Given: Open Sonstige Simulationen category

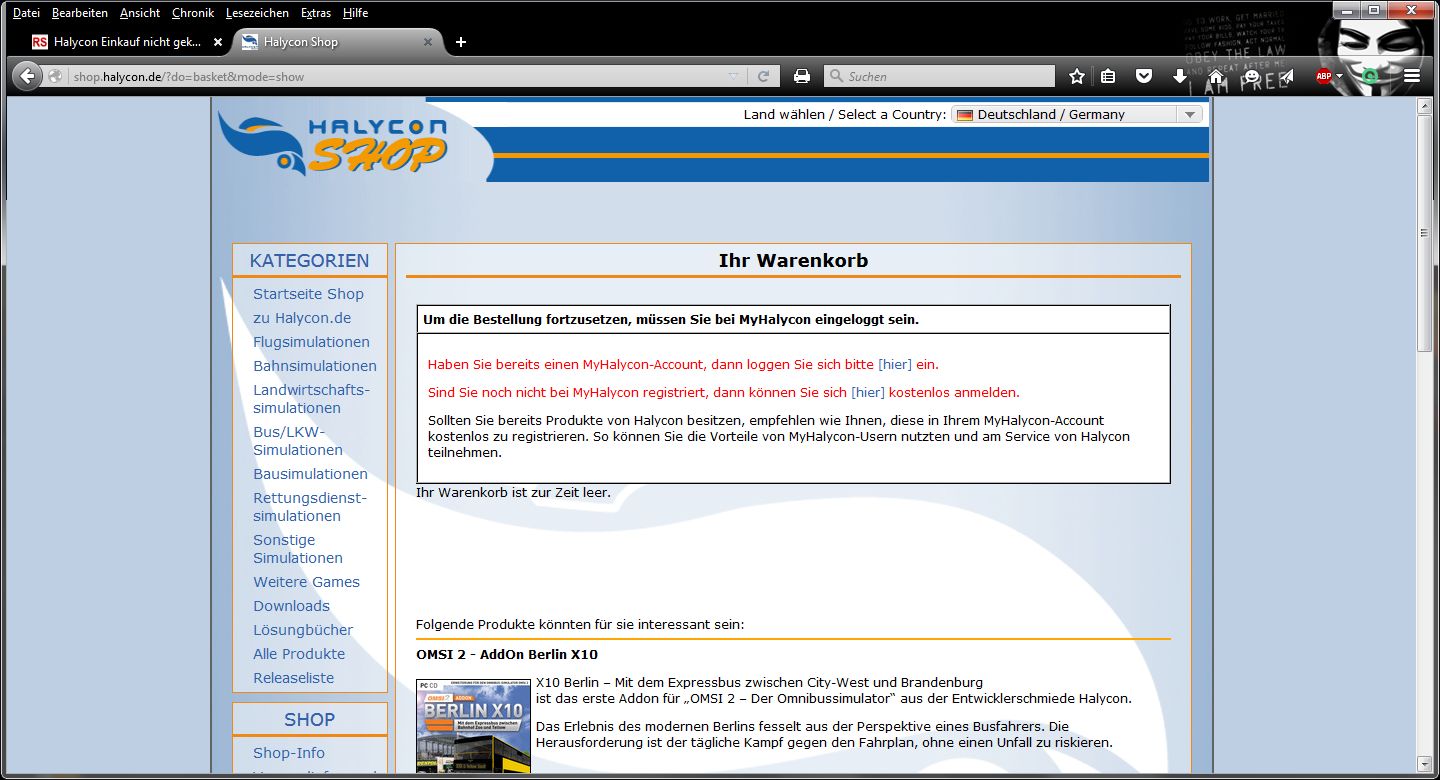Looking at the screenshot, I should 298,549.
